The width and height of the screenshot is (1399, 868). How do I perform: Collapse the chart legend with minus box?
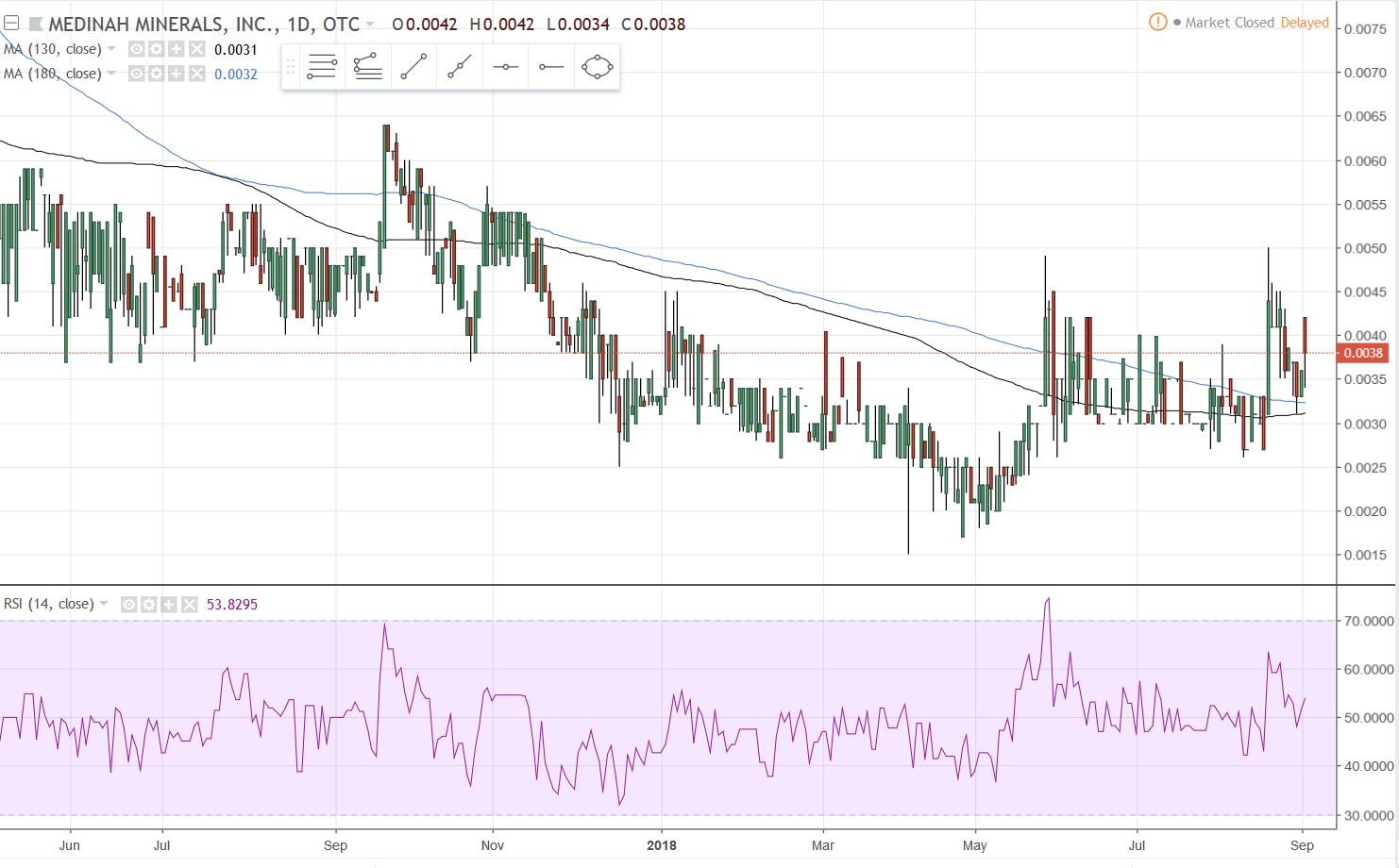pyautogui.click(x=11, y=24)
